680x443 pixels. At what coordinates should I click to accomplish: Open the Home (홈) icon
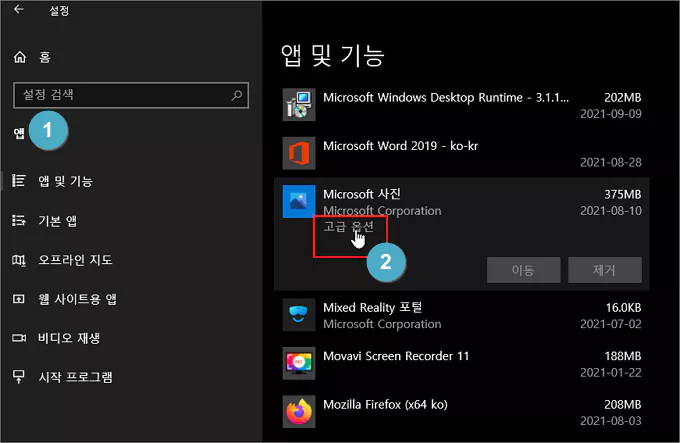point(20,57)
